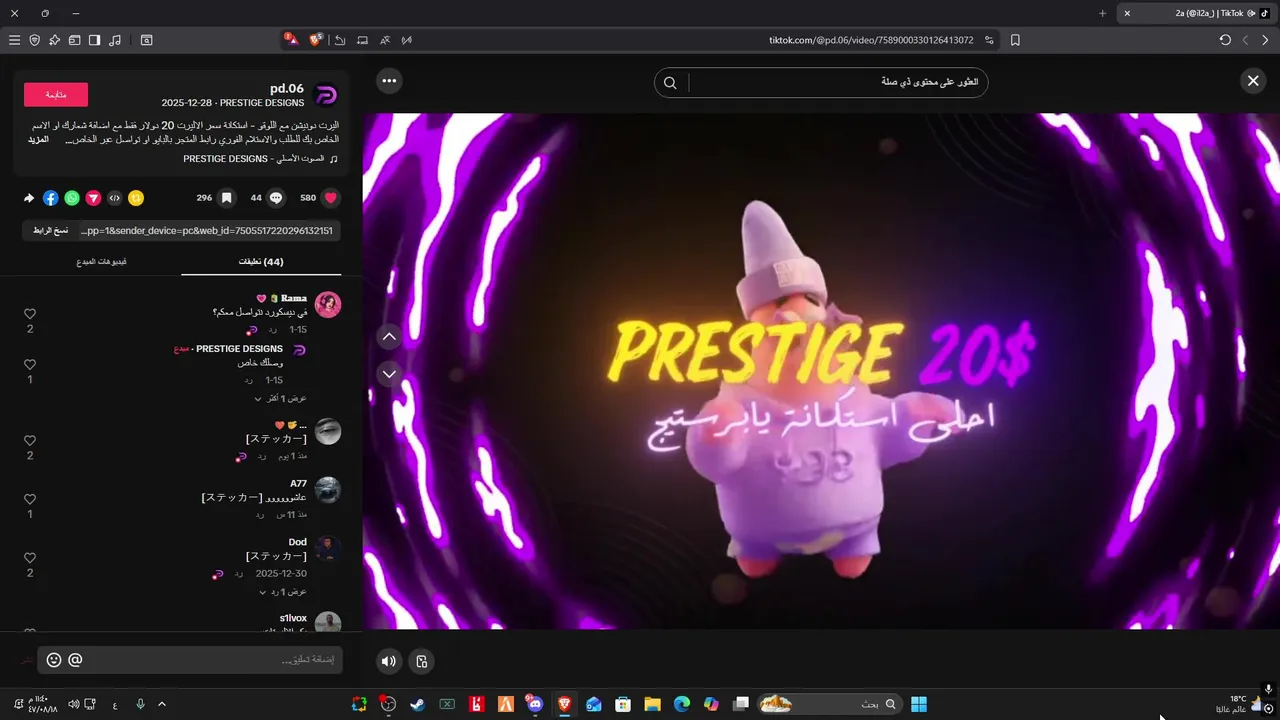
Task: Expand the description with المزيد
Action: coord(38,139)
